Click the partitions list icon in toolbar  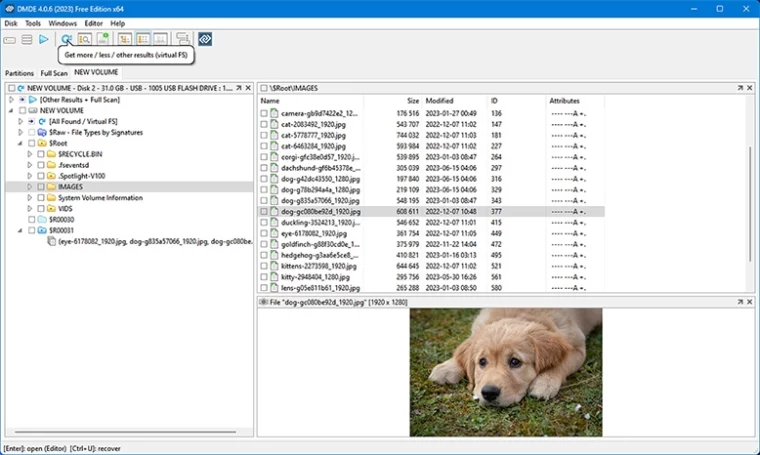pos(26,39)
